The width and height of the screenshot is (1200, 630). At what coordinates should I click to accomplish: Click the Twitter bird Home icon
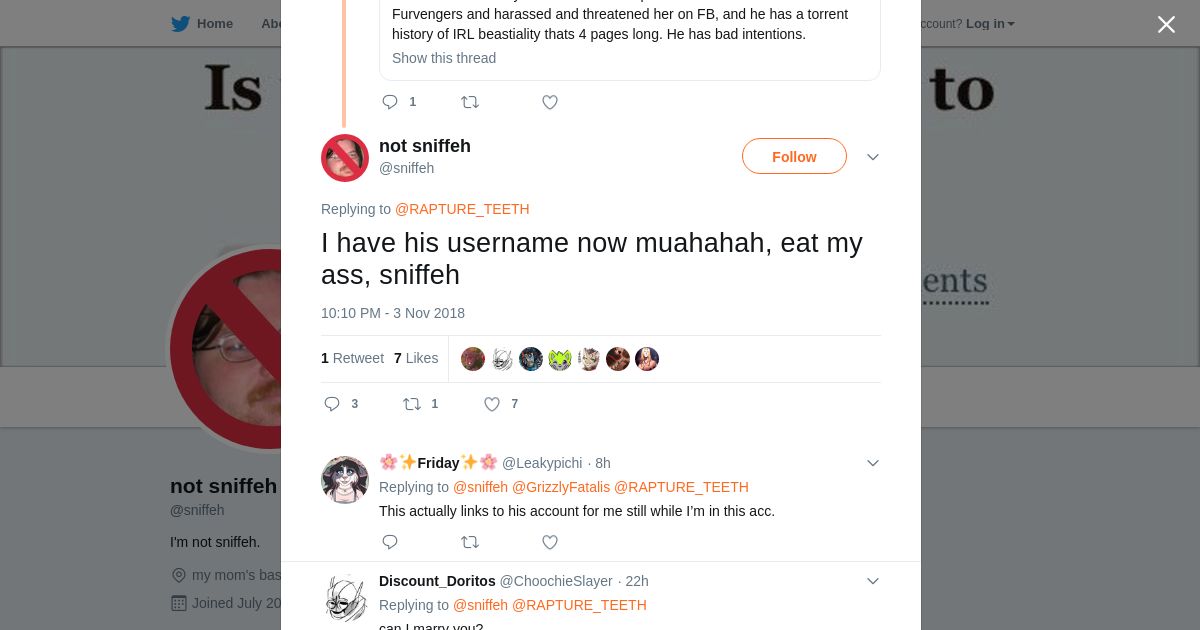click(181, 23)
